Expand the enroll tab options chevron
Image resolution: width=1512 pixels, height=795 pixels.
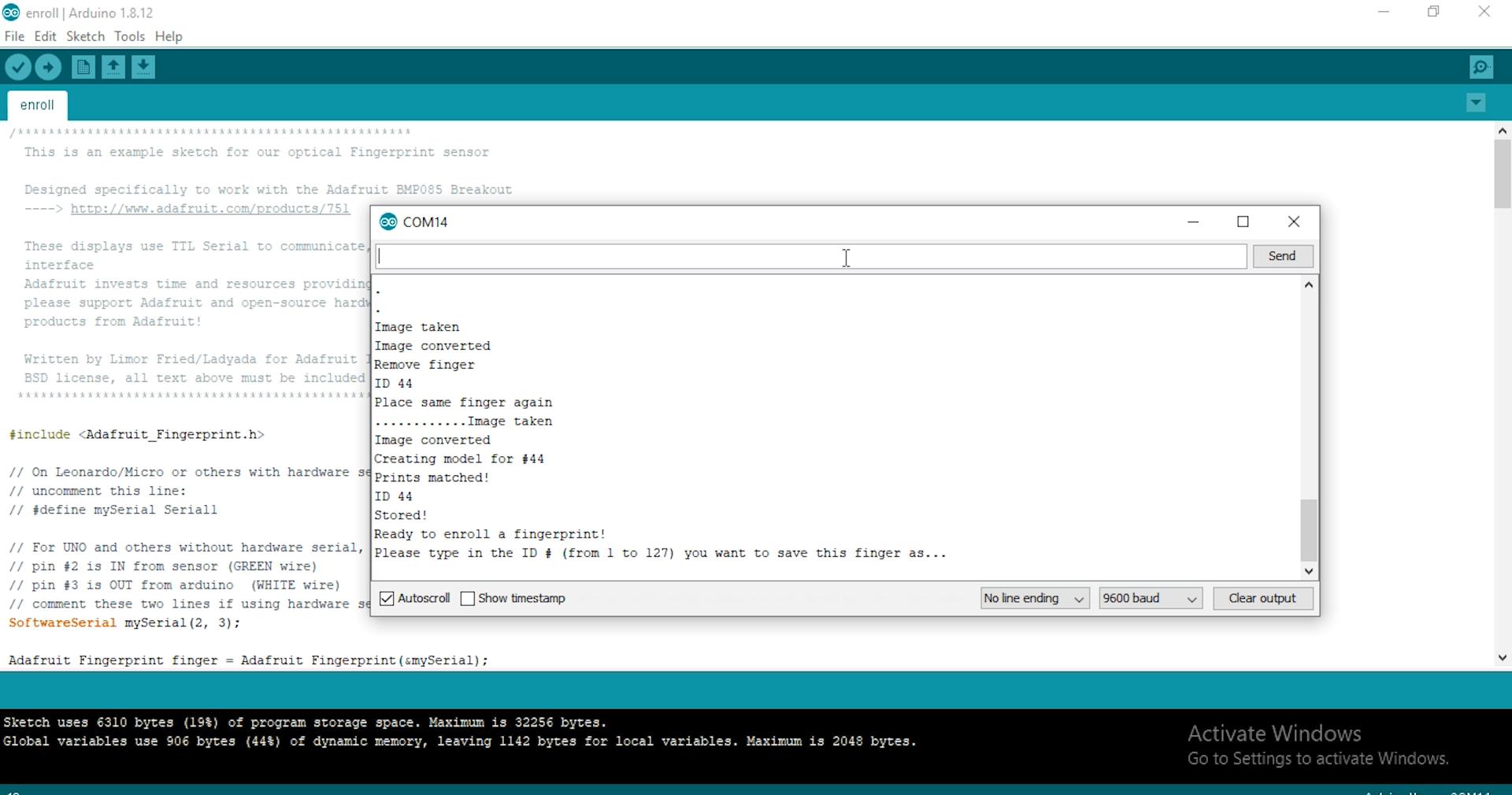[x=1476, y=102]
